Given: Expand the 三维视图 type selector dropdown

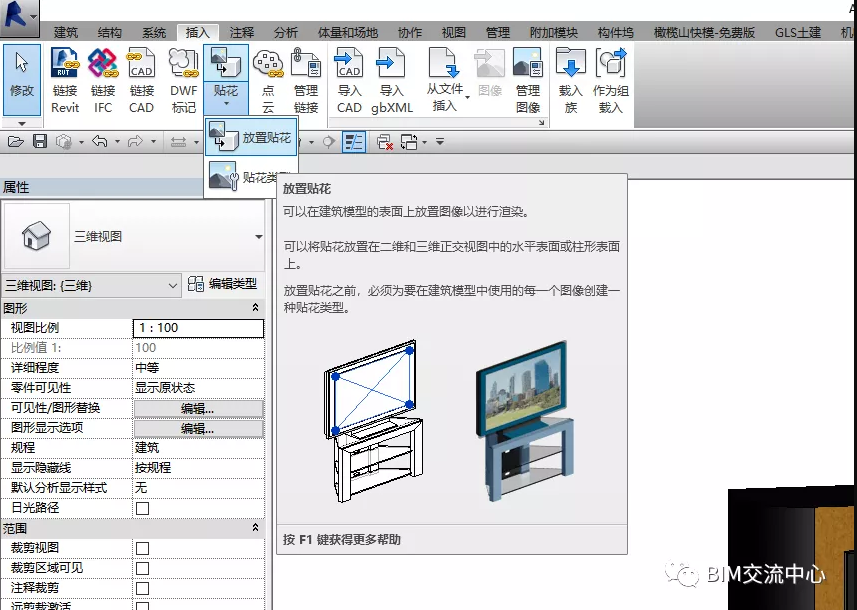Looking at the screenshot, I should click(258, 237).
